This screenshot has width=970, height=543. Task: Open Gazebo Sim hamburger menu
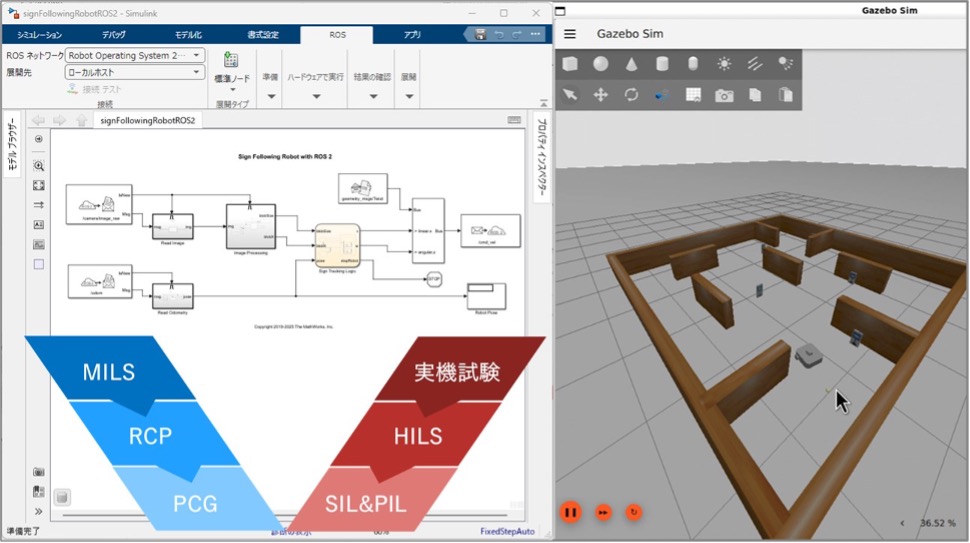(x=570, y=33)
